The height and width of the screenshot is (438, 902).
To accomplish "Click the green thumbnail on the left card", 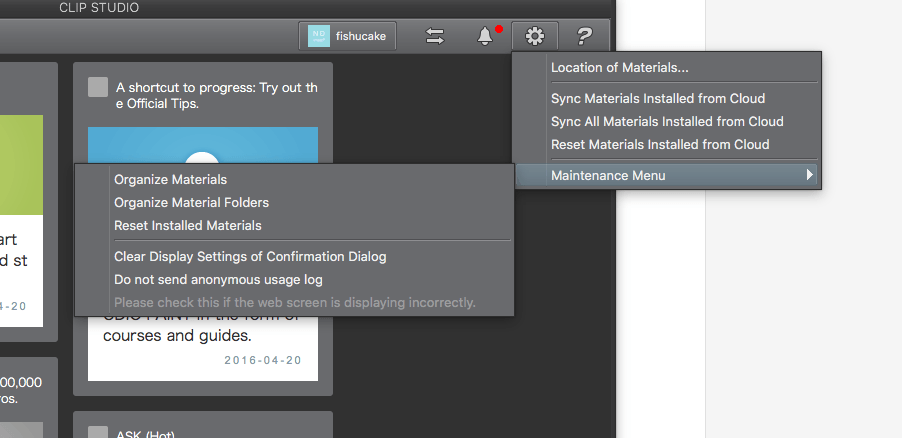I will [21, 165].
